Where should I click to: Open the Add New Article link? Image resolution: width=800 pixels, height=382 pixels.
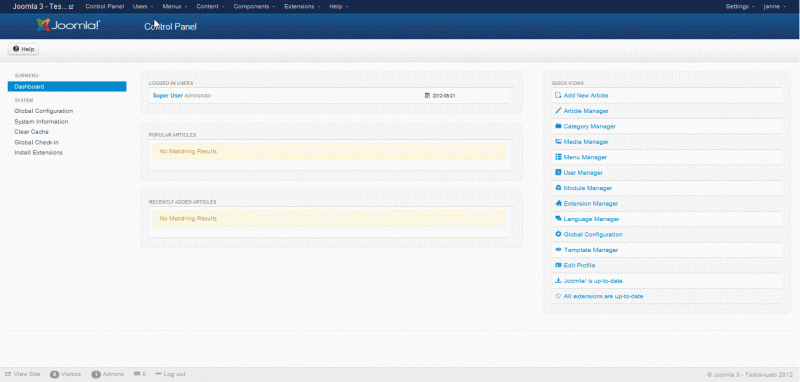coord(586,95)
